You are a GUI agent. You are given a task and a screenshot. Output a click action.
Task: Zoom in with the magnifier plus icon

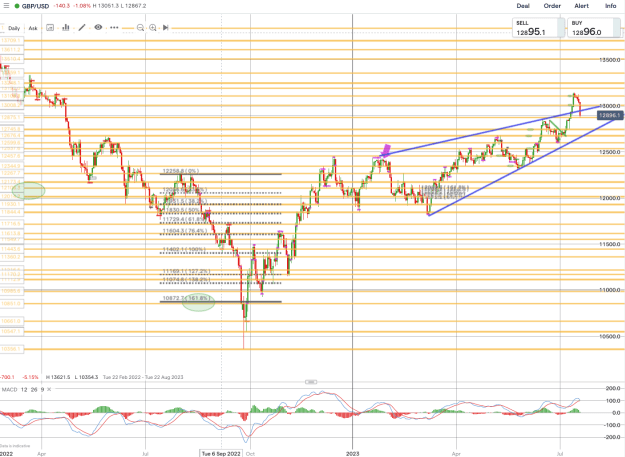(x=153, y=27)
